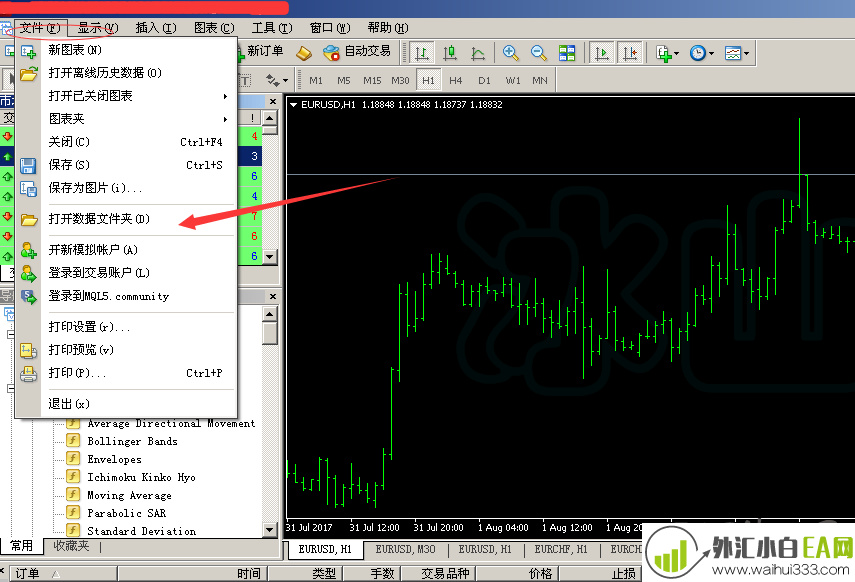This screenshot has height=582, width=855.
Task: Open the 工具 (Tools) menu
Action: 272,28
